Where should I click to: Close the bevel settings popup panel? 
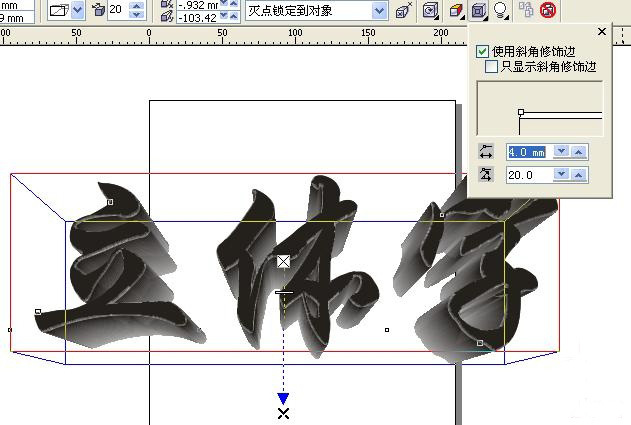tap(601, 32)
